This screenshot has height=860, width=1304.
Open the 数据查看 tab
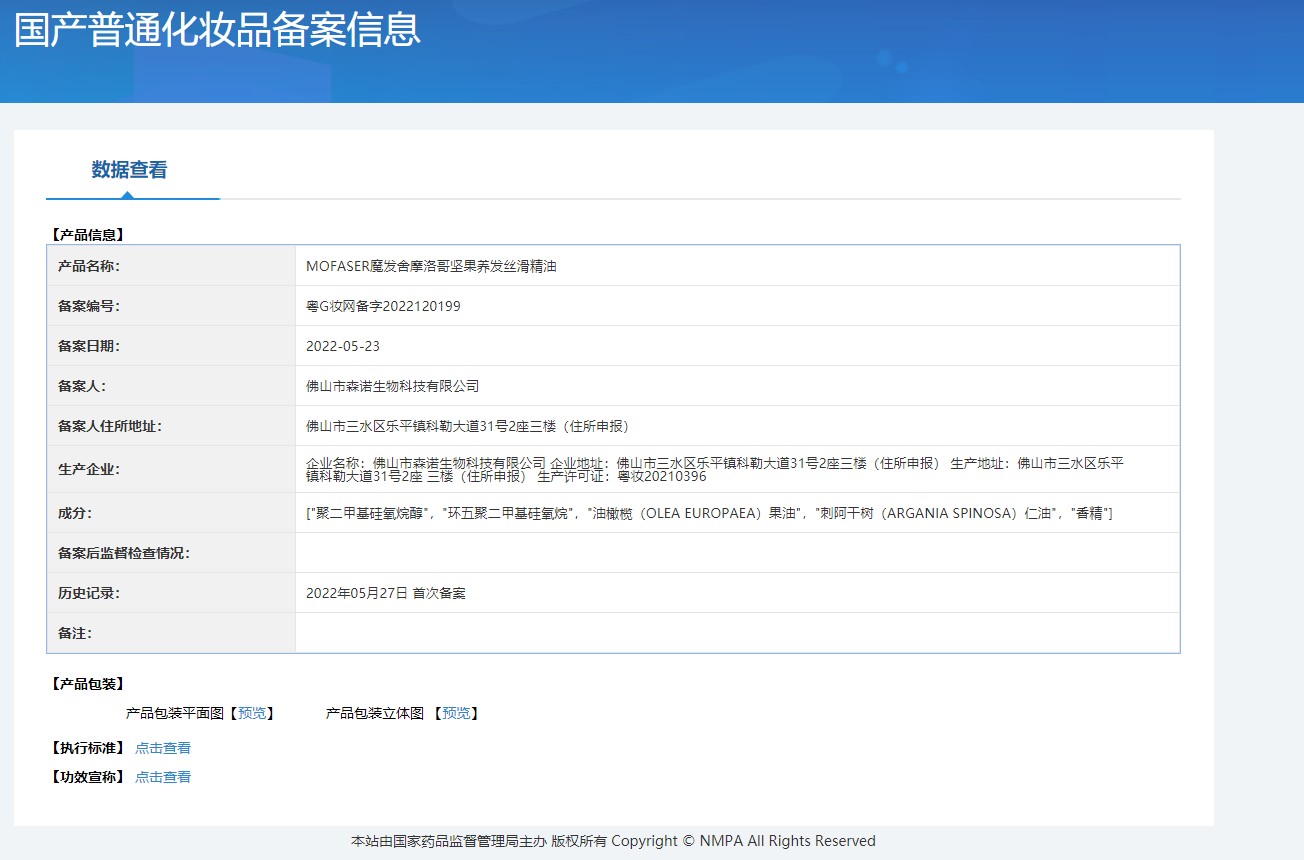point(130,170)
